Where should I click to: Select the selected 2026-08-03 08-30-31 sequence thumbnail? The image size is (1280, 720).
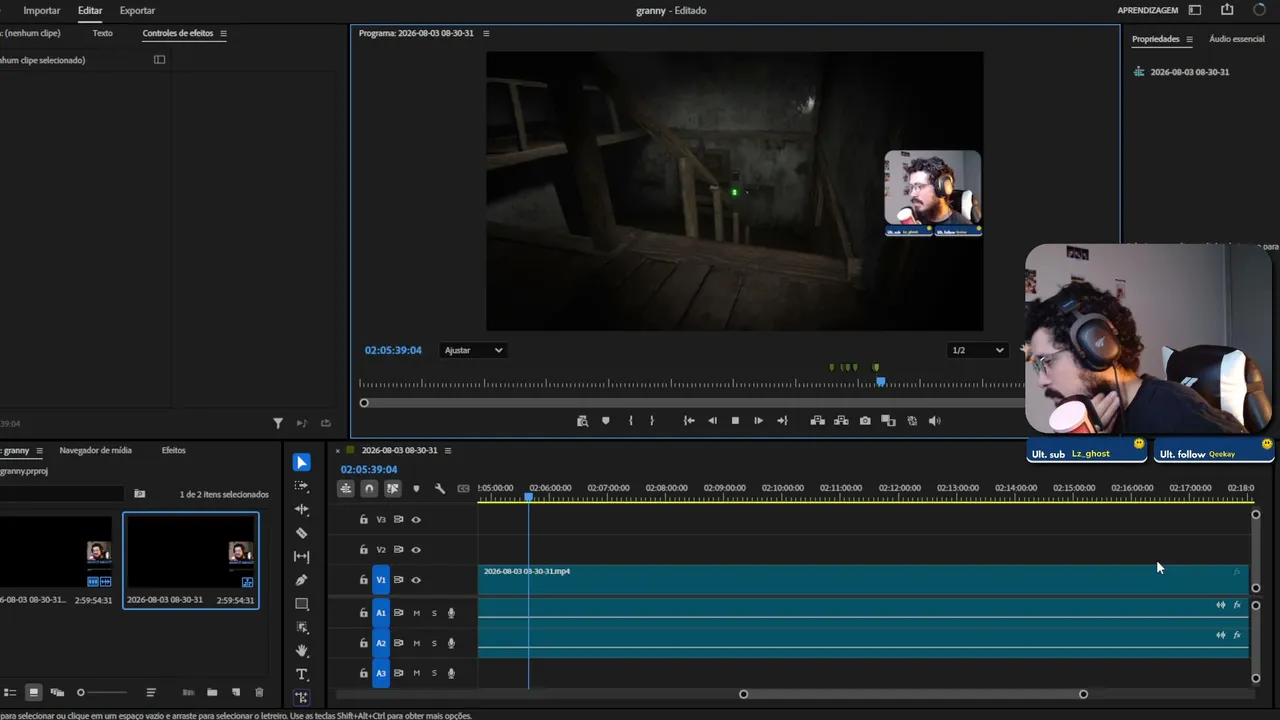[191, 552]
